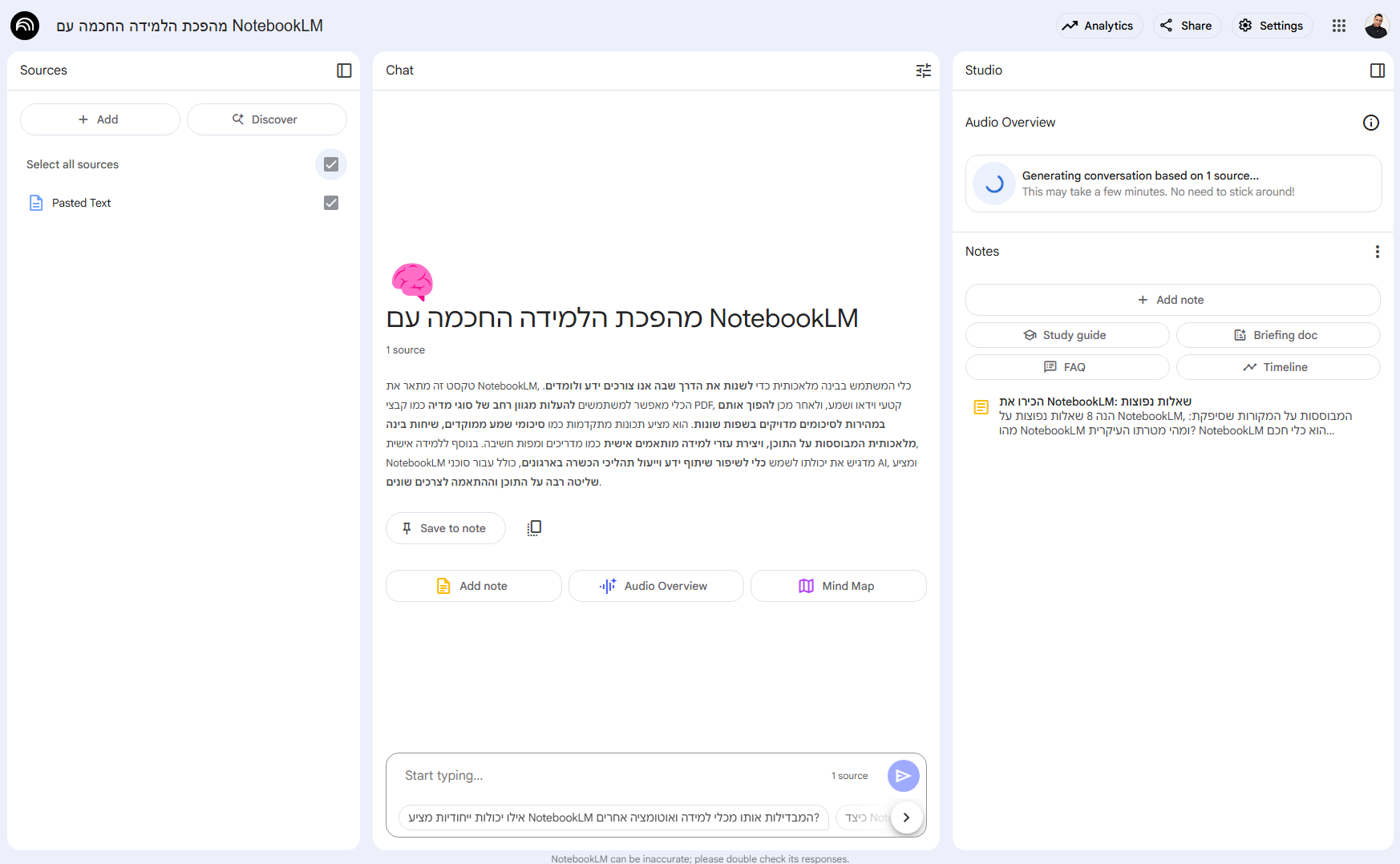Add a note in Studio
Image resolution: width=1400 pixels, height=864 pixels.
tap(1173, 300)
